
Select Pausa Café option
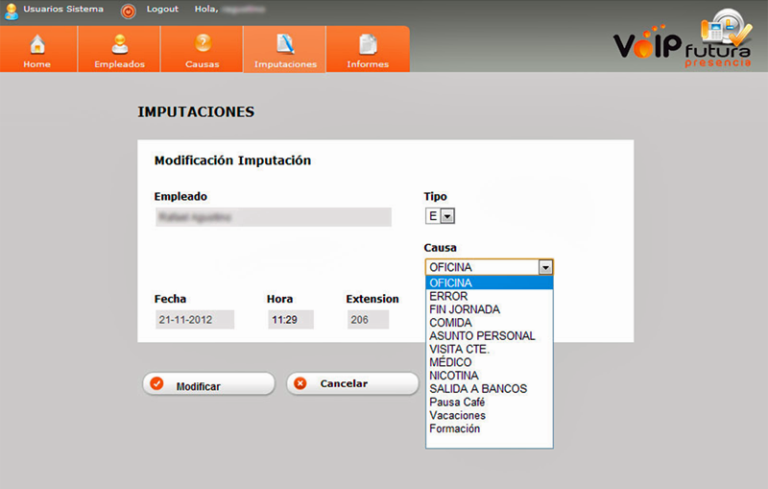(x=457, y=402)
